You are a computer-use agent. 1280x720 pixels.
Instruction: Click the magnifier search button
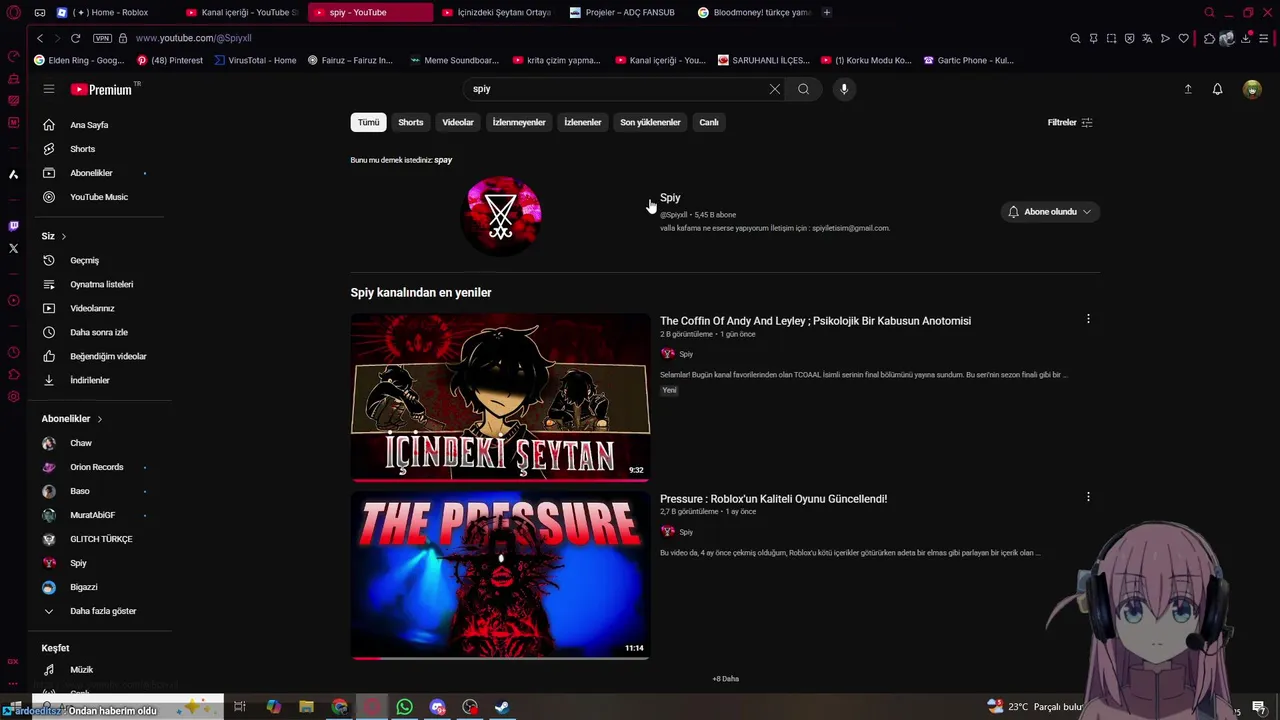coord(803,89)
